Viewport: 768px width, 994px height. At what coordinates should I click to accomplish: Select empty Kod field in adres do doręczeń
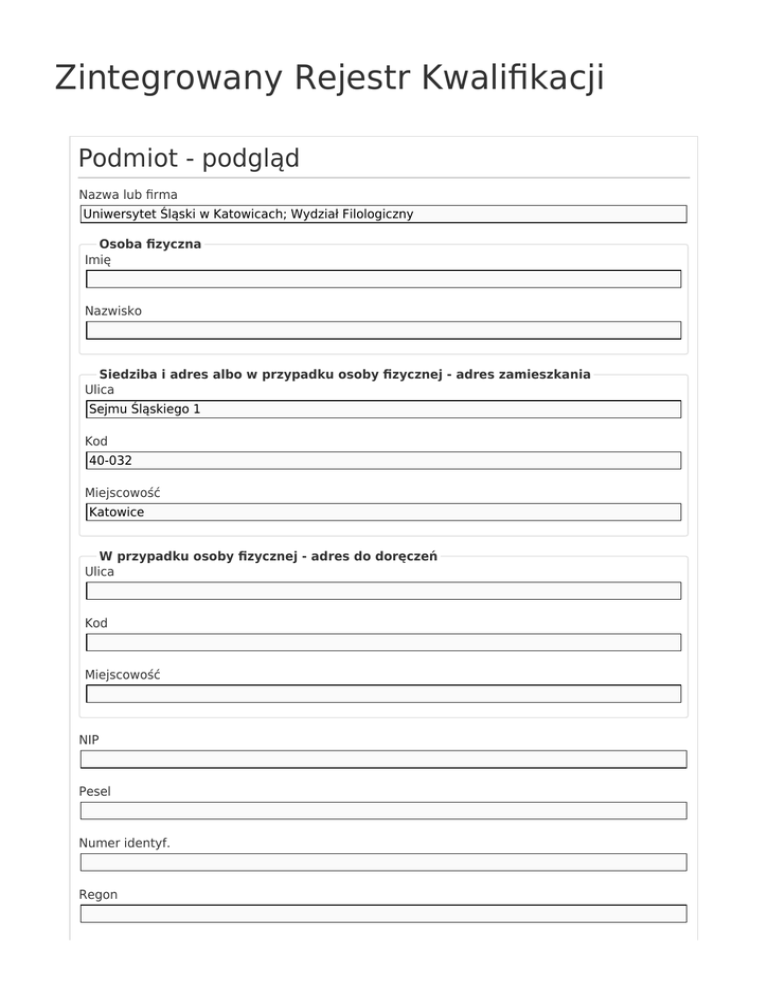(383, 642)
